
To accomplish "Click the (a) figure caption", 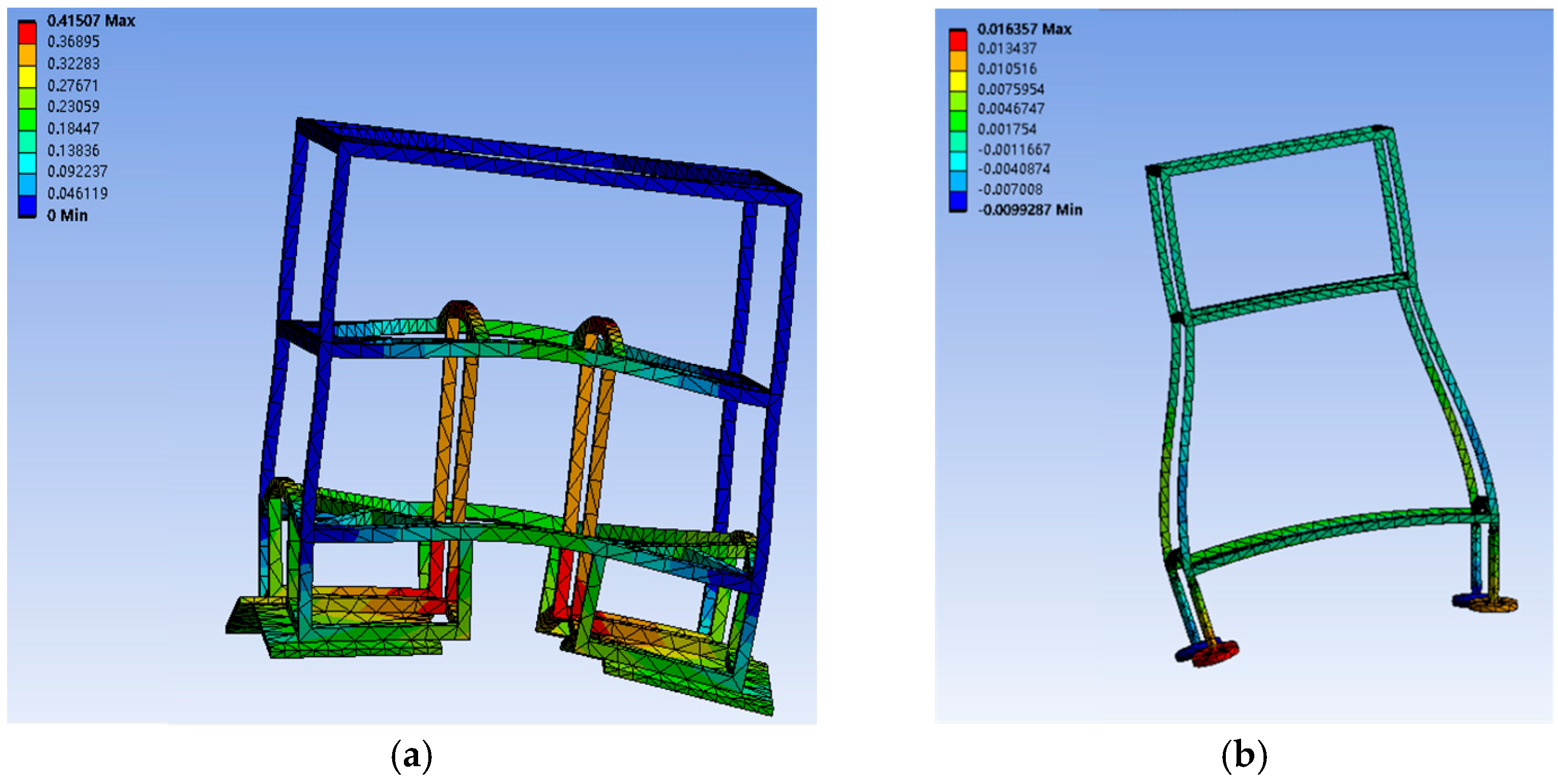I will 412,756.
